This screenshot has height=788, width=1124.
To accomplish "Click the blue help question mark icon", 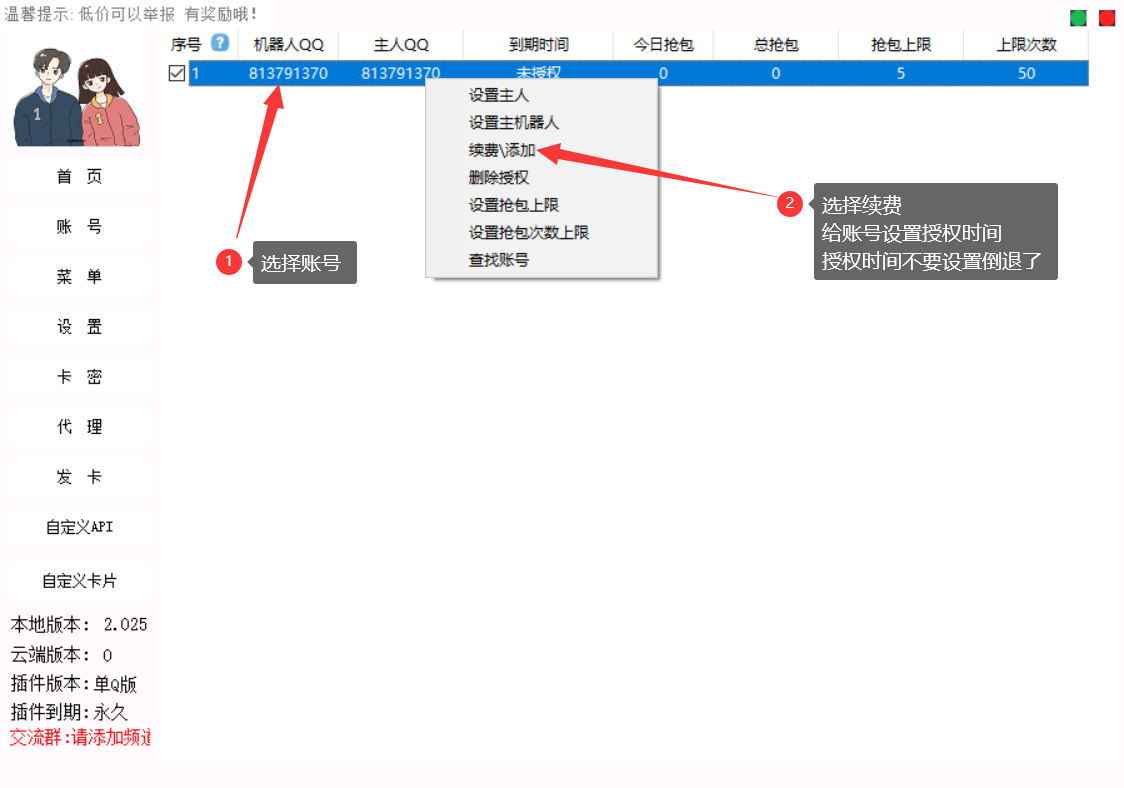I will tap(220, 44).
